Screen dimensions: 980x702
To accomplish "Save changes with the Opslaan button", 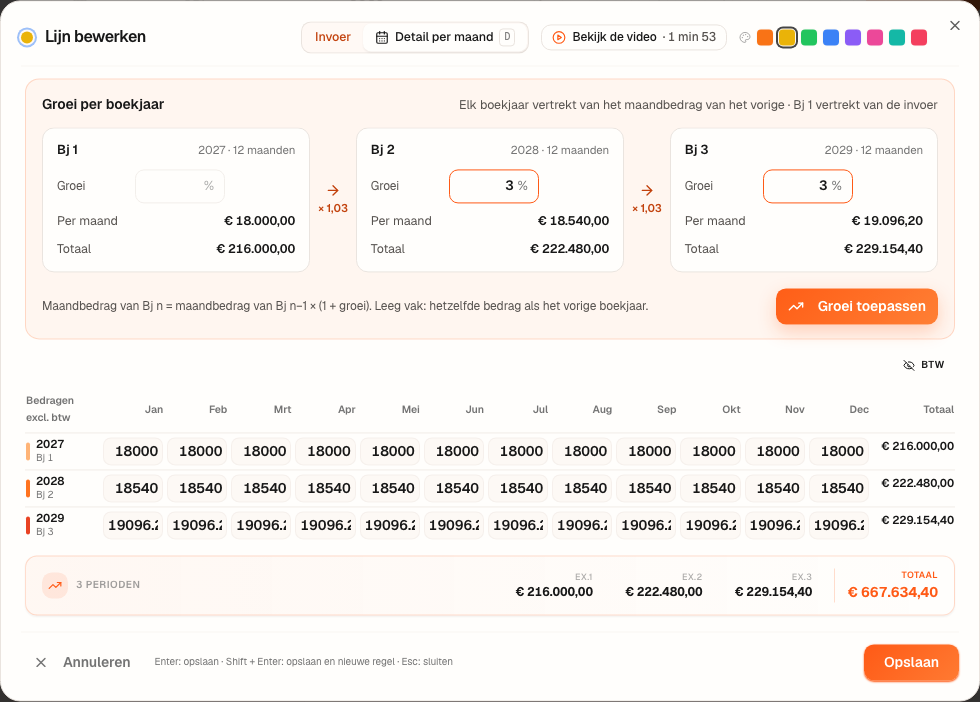I will (911, 663).
